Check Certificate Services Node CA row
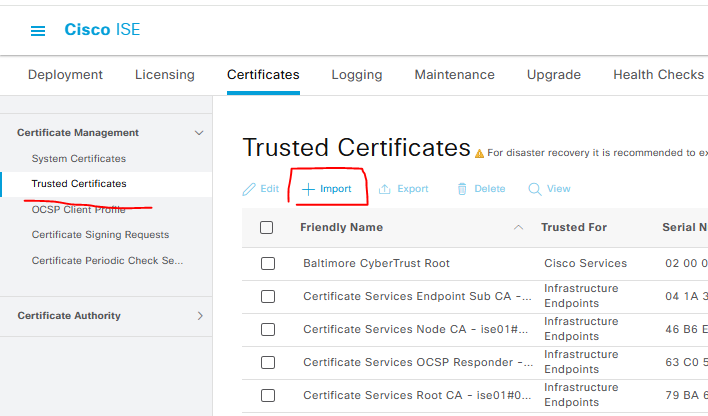Image resolution: width=708 pixels, height=416 pixels. coord(268,329)
